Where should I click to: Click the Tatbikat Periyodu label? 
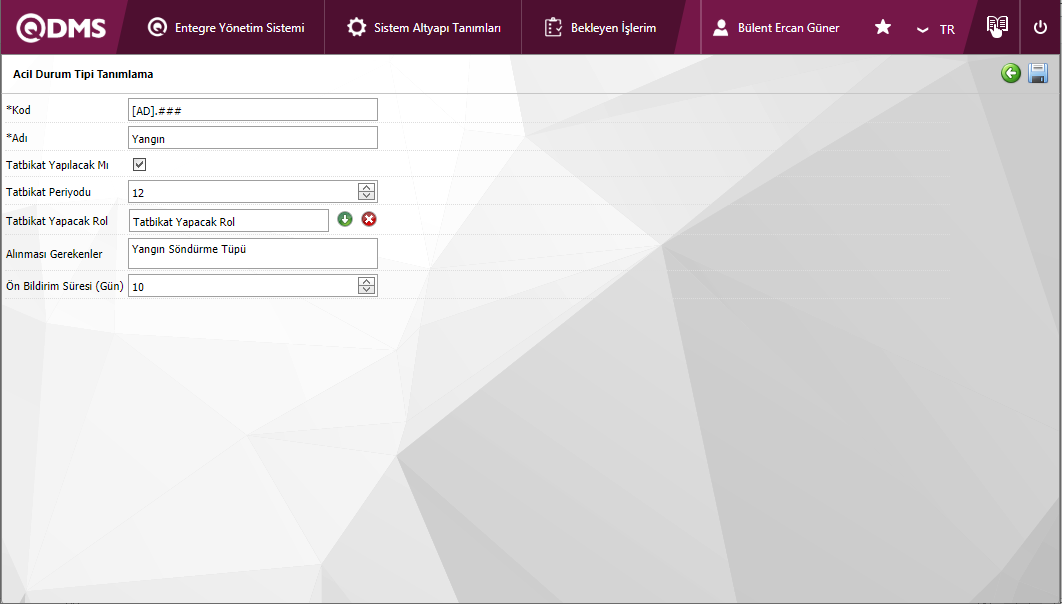(x=48, y=192)
